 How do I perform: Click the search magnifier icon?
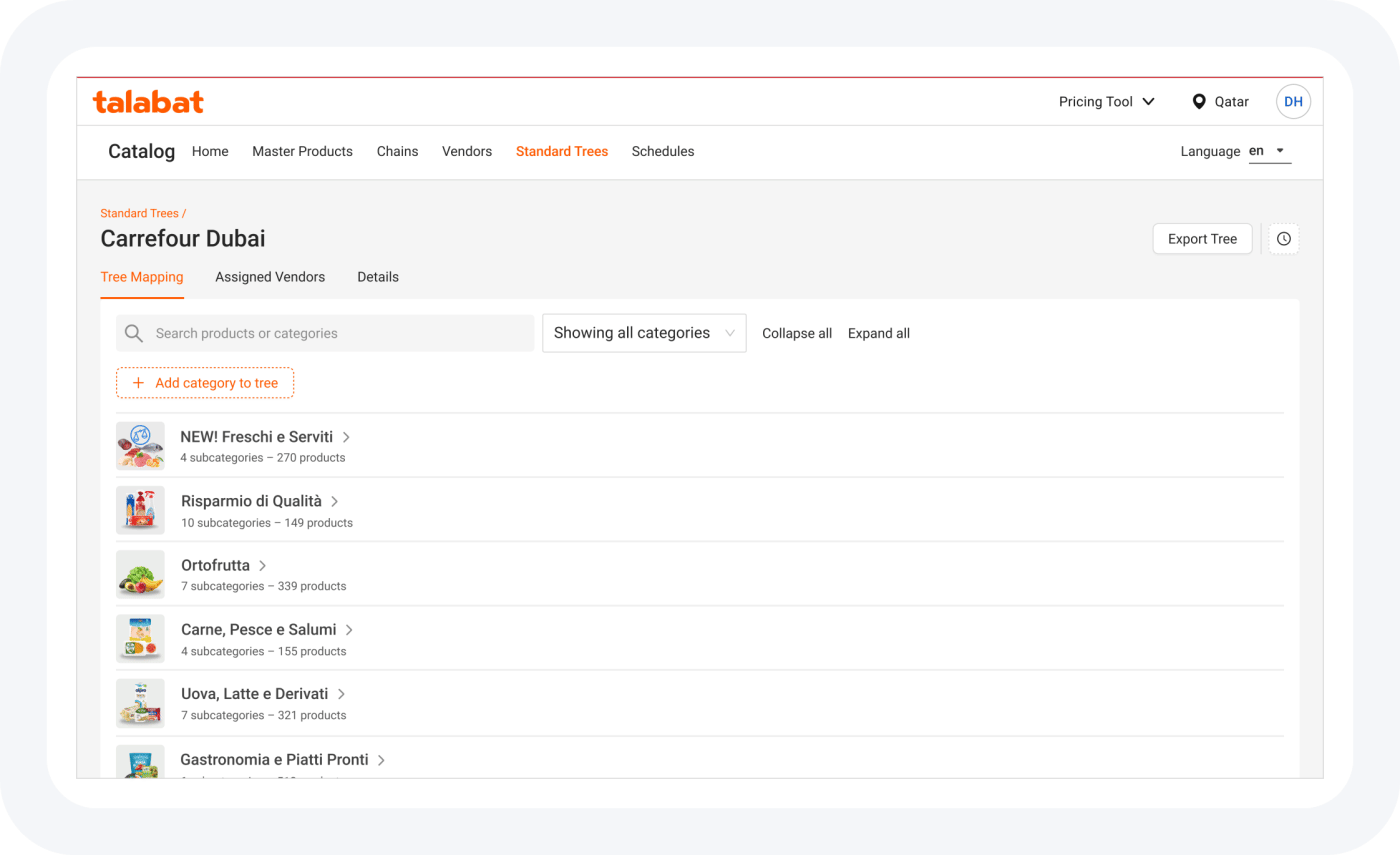[x=134, y=333]
